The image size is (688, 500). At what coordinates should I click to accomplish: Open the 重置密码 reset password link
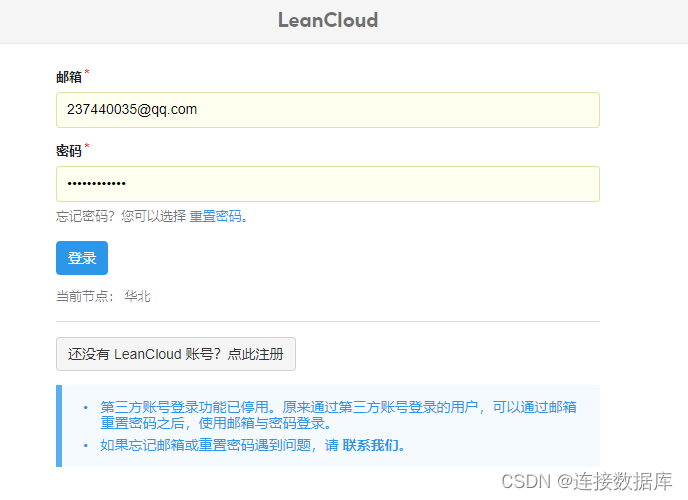pos(215,216)
